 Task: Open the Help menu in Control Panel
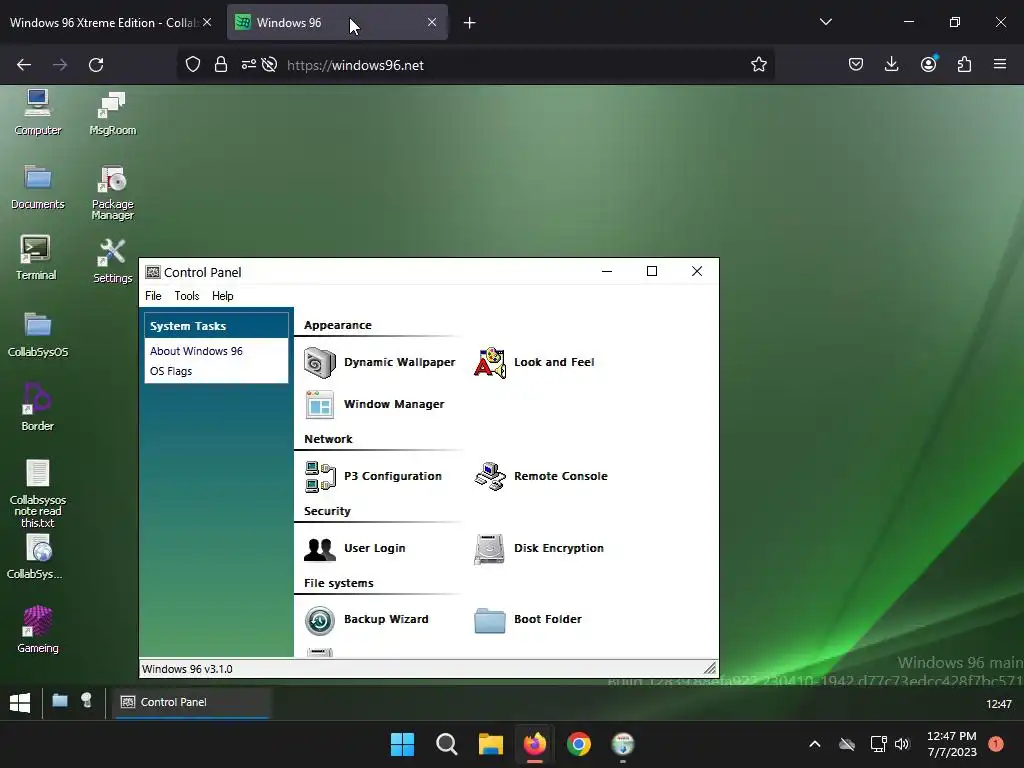(x=223, y=296)
